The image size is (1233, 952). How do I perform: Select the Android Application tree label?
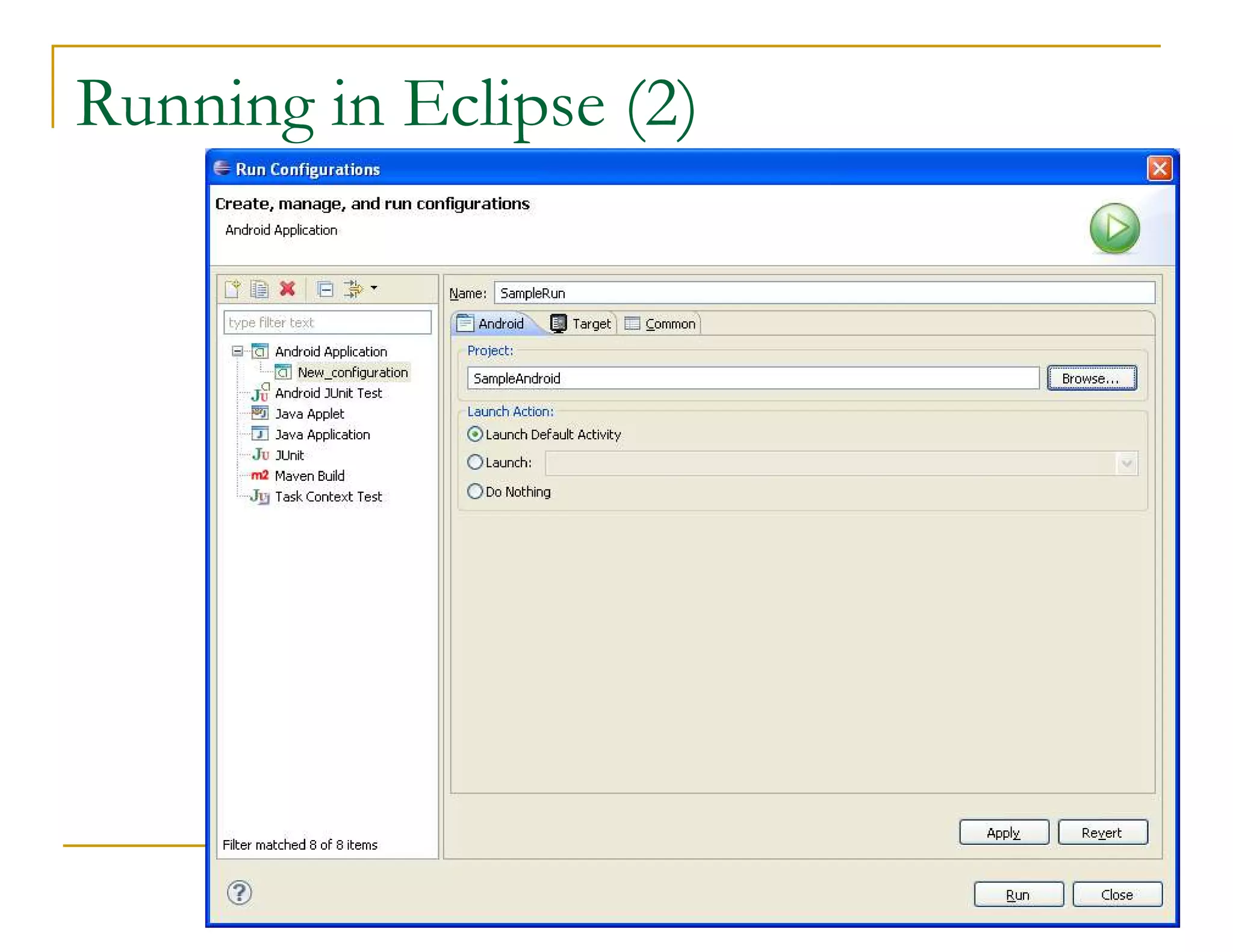(x=331, y=351)
